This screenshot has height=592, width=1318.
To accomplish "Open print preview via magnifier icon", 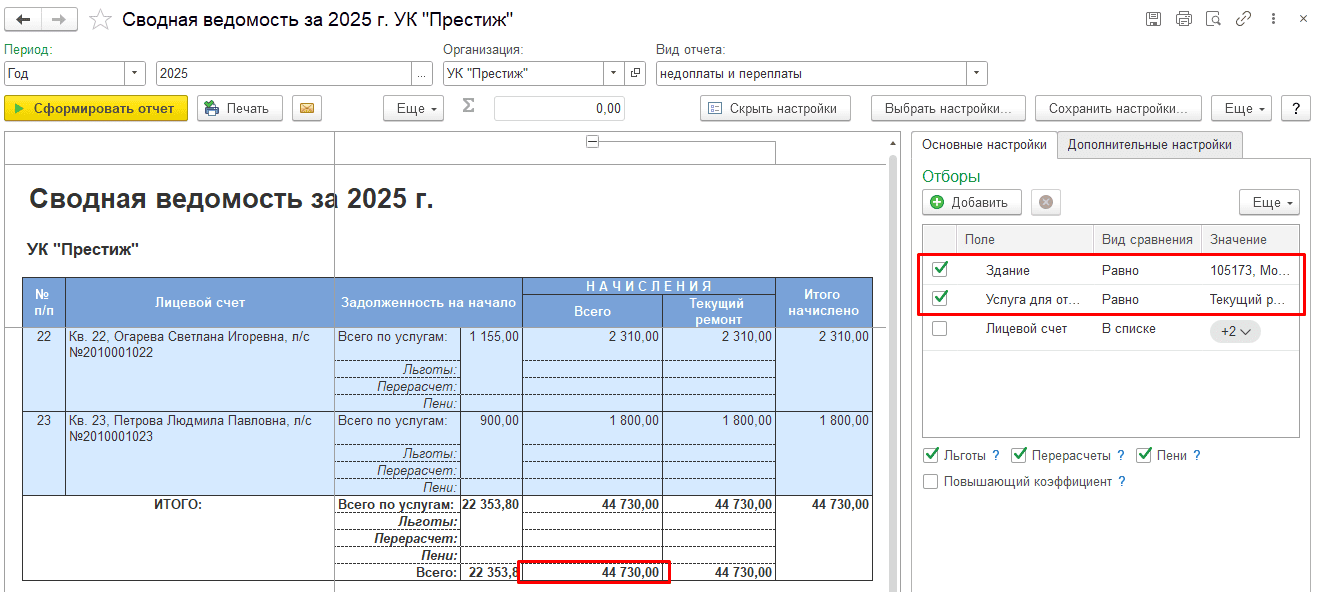I will pos(1214,19).
